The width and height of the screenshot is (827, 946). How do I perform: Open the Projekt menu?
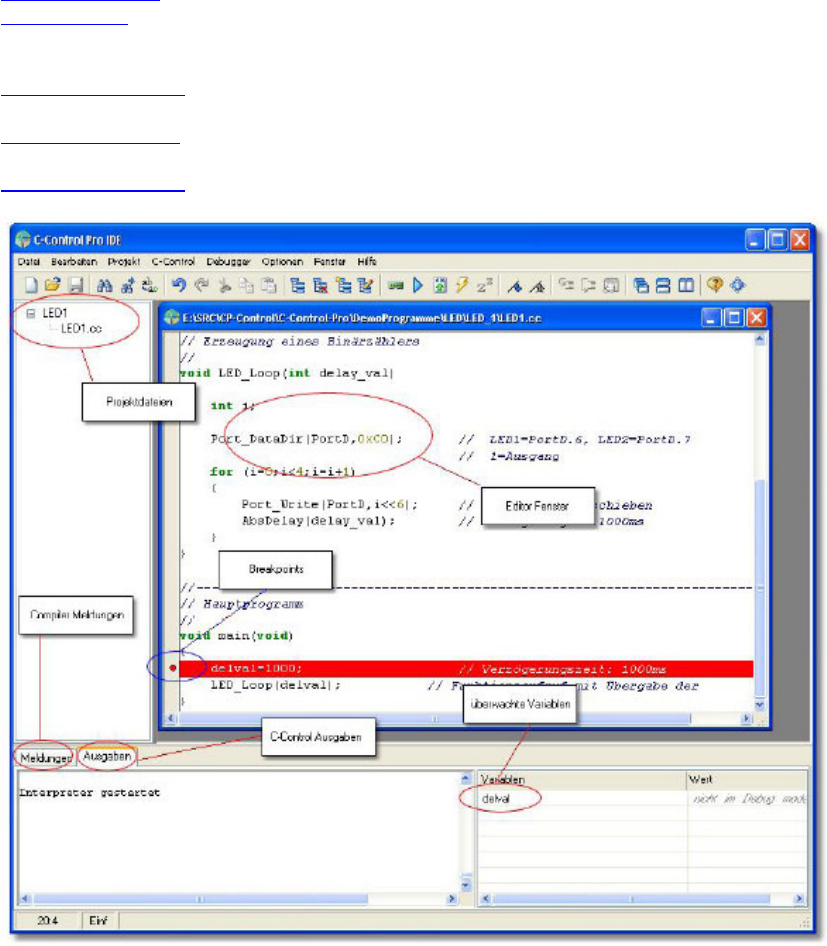point(124,261)
